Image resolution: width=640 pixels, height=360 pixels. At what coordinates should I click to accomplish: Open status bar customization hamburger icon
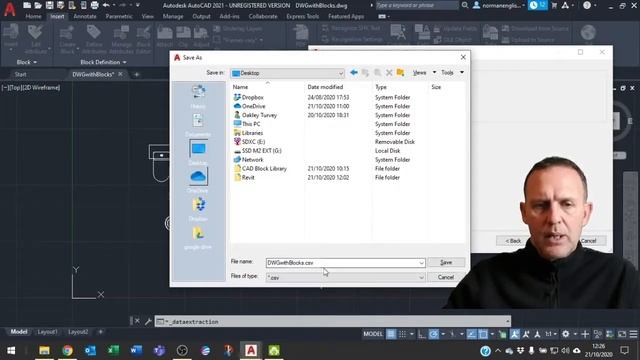(633, 334)
